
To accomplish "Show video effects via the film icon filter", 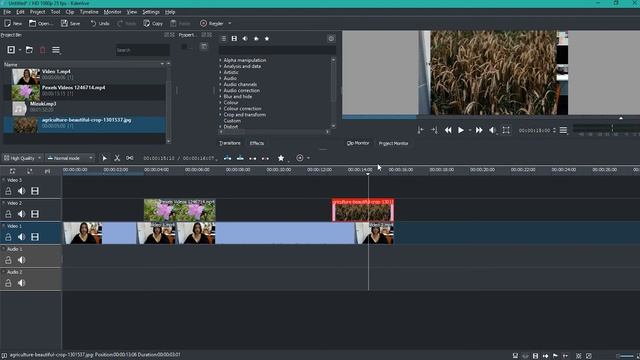I will 234,38.
